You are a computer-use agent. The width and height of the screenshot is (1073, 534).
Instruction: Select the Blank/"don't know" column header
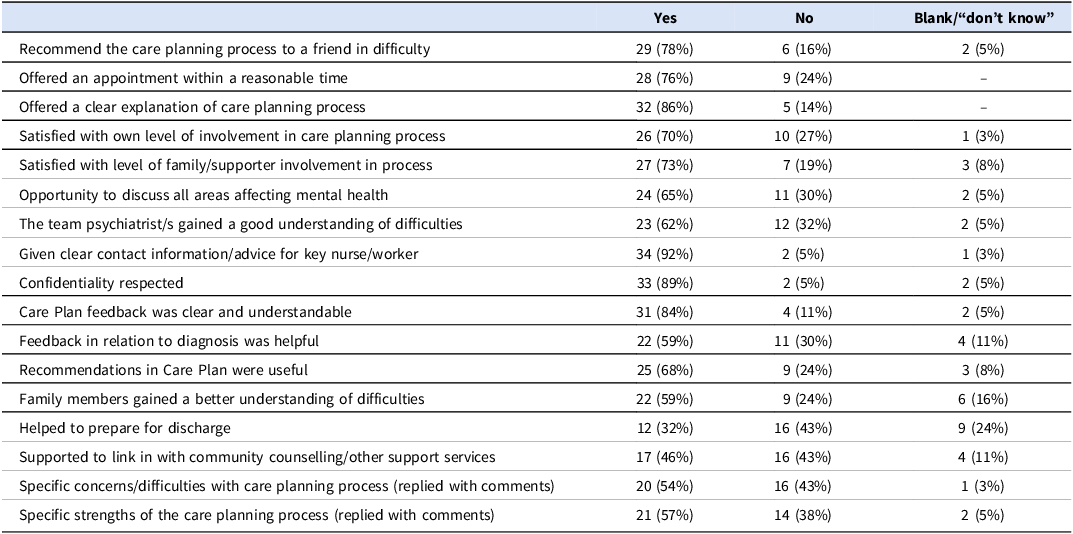[983, 18]
